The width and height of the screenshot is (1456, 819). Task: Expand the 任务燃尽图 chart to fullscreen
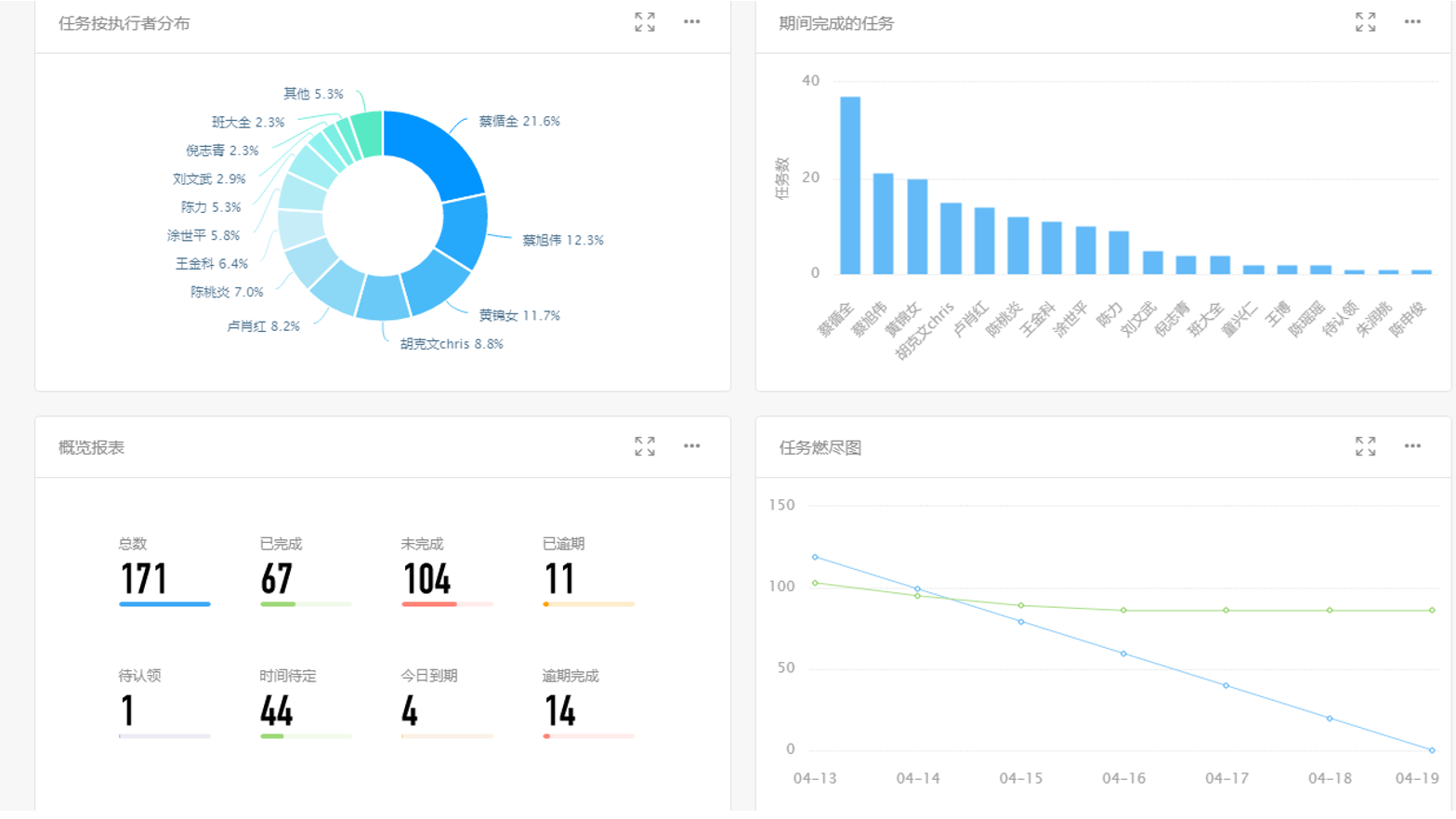[1365, 446]
